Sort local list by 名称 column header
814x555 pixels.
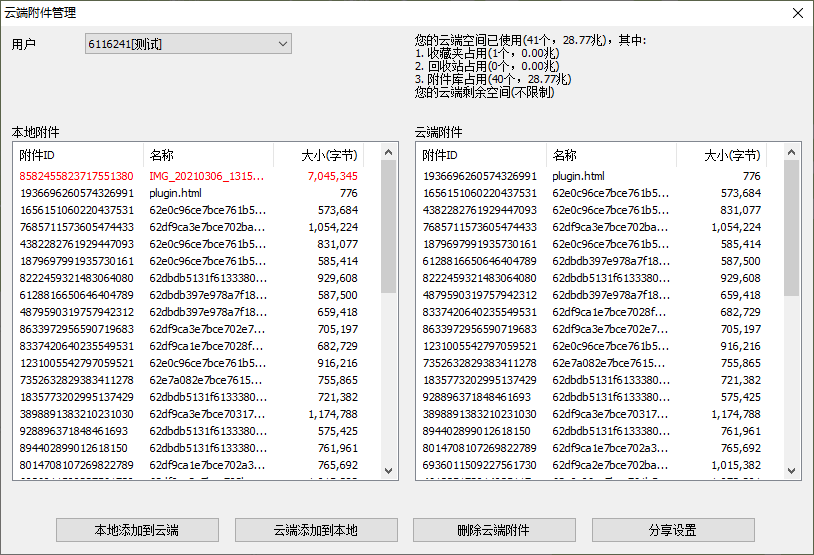click(x=208, y=155)
